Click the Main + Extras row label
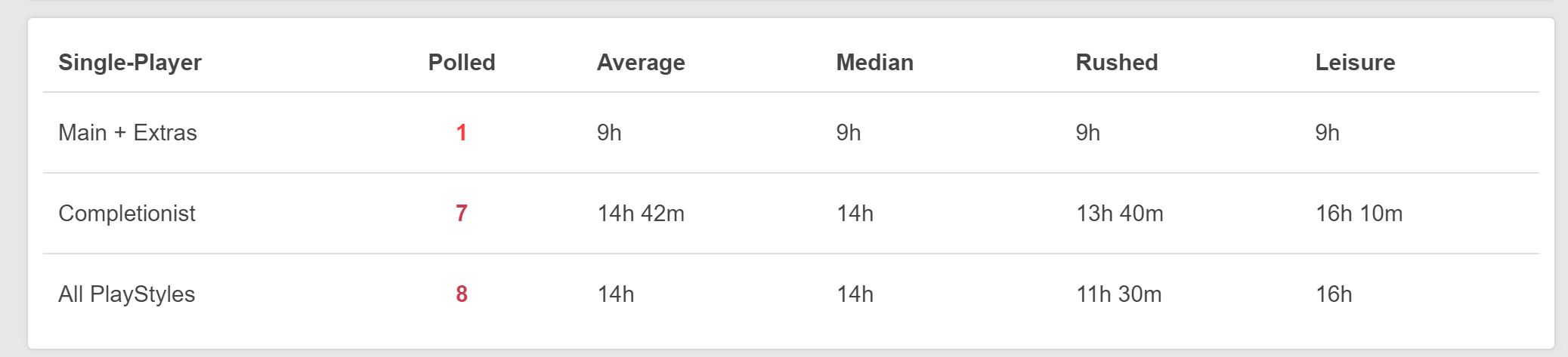 (x=128, y=133)
